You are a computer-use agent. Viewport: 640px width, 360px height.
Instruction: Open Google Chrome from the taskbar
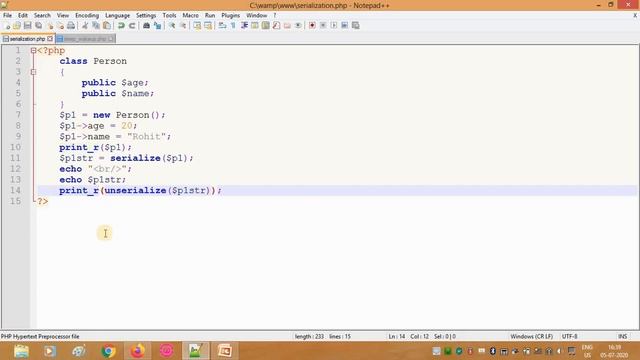108,351
